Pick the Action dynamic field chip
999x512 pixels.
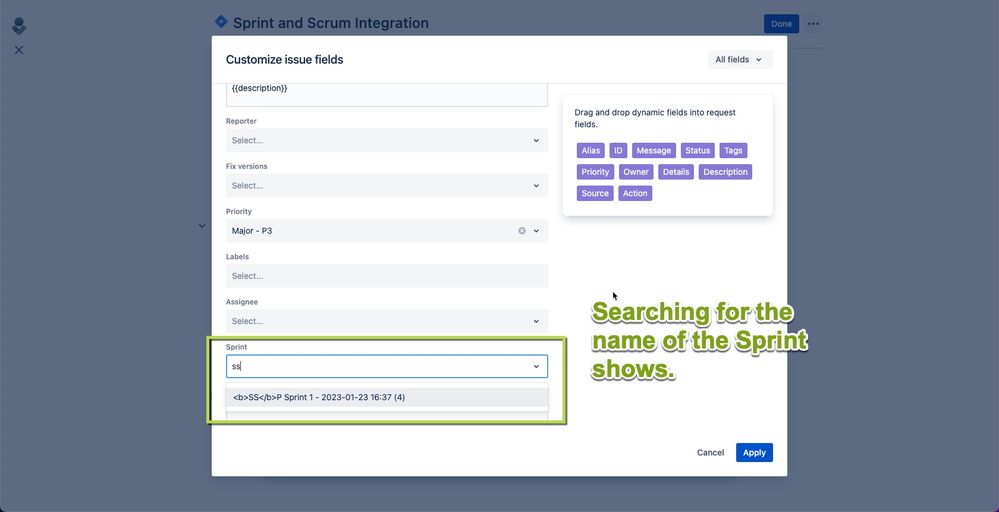click(x=635, y=193)
